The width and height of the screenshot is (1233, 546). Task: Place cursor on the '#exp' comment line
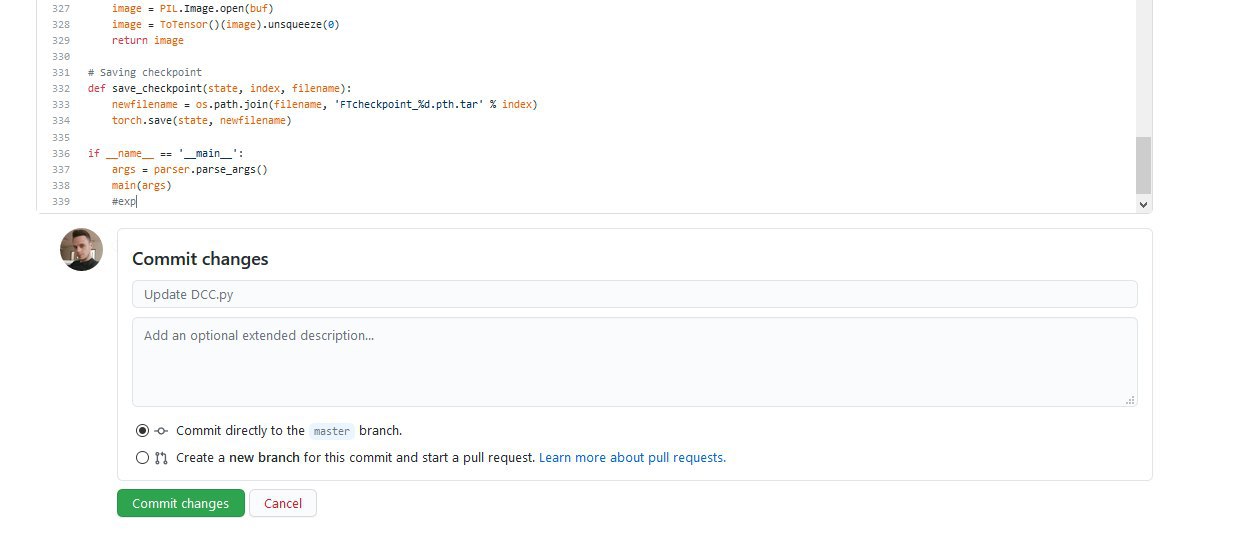tap(124, 202)
